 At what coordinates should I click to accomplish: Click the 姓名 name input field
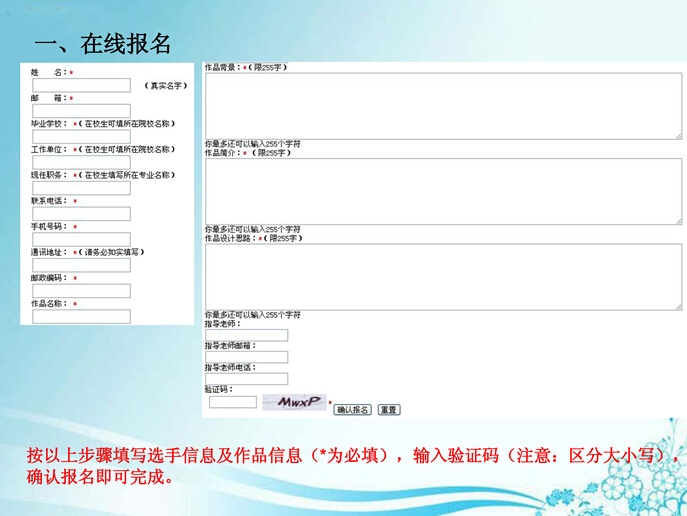81,86
